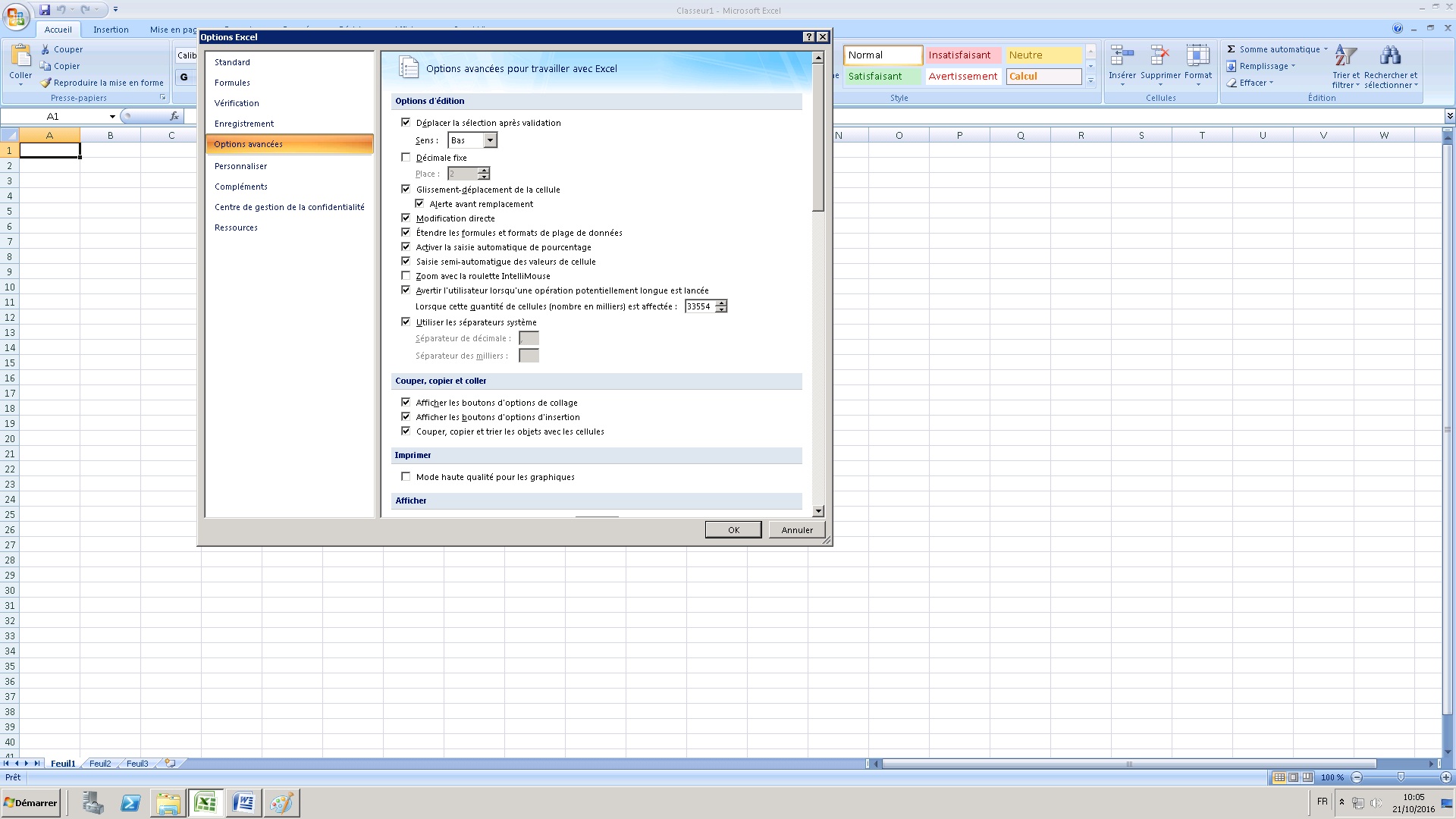Viewport: 1456px width, 819px height.
Task: Open PowerShell from the taskbar
Action: [130, 802]
